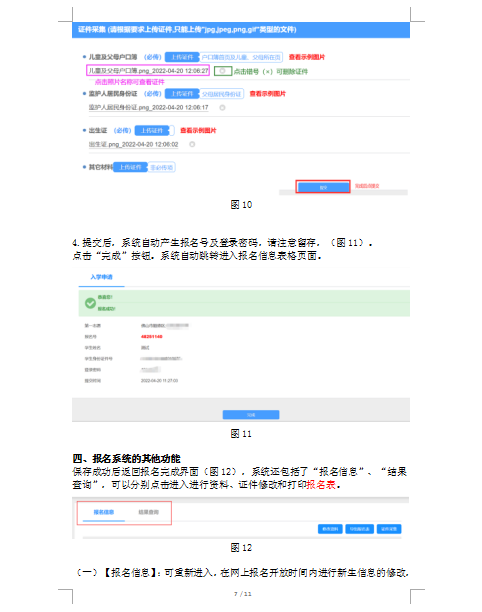The width and height of the screenshot is (482, 612).
Task: Open the 监护人居民身份证.png uploaded file name
Action: tap(148, 107)
